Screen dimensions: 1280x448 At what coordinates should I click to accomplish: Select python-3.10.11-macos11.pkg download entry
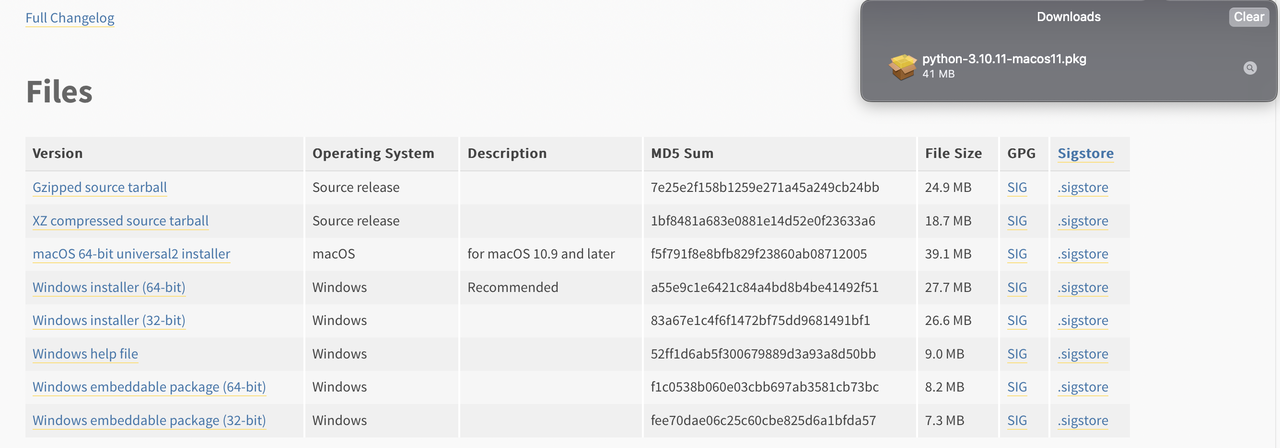pos(1069,67)
